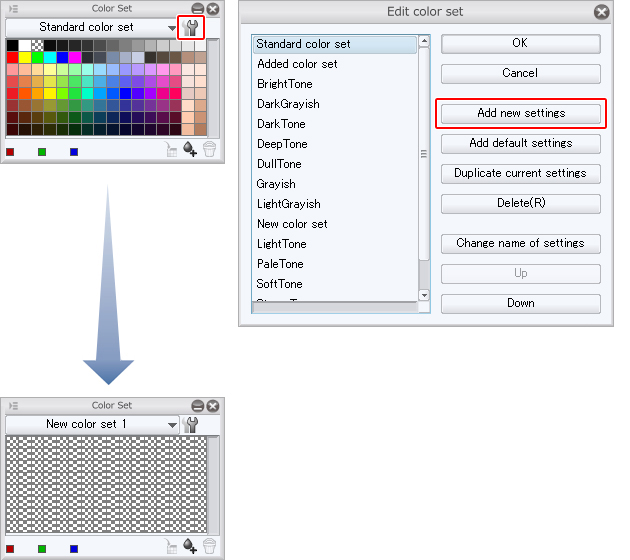Click the color set list scrollbar down arrow
The image size is (630, 560).
(424, 295)
